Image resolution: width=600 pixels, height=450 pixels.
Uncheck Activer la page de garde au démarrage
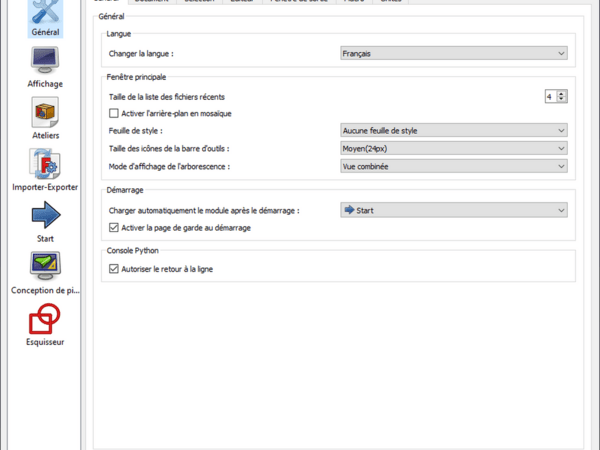[113, 228]
